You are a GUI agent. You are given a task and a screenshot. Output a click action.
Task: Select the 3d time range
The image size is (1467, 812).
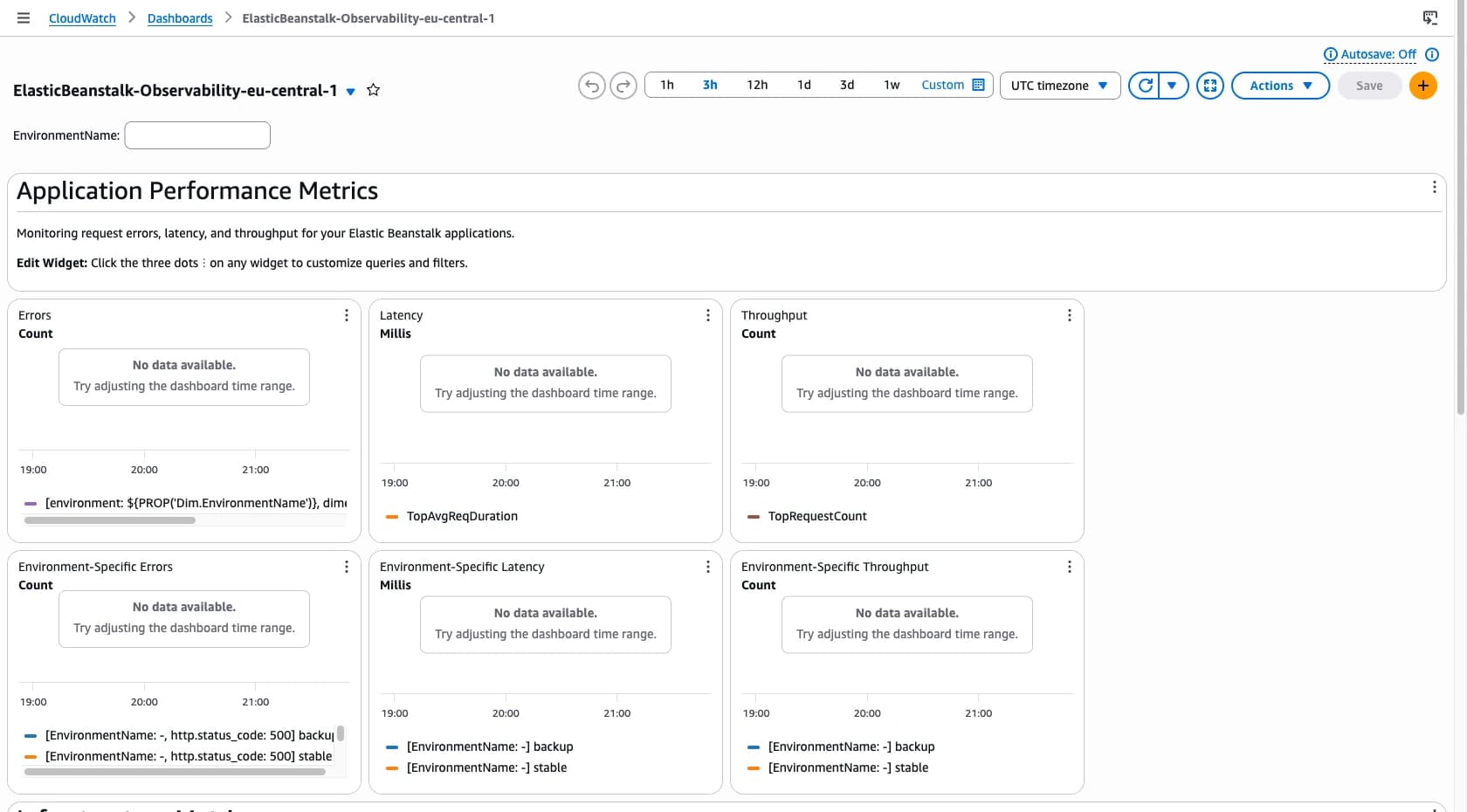847,85
